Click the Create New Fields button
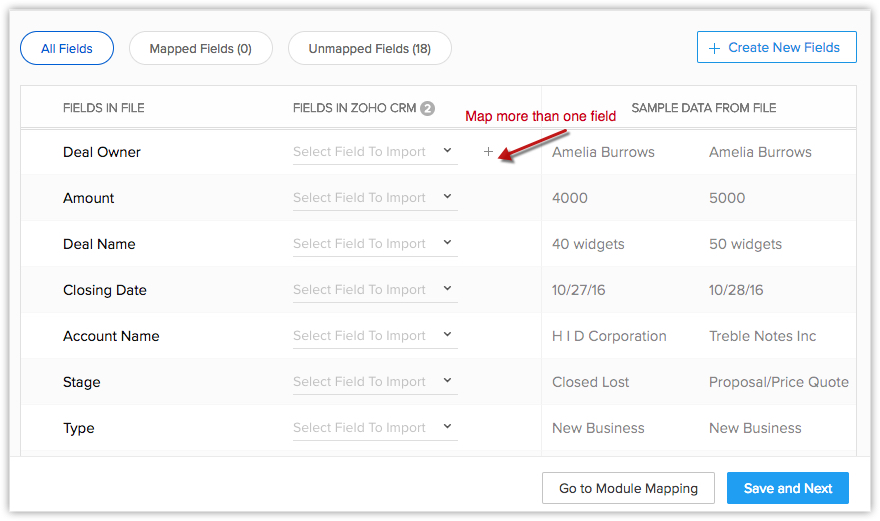The height and width of the screenshot is (521, 880). (776, 47)
